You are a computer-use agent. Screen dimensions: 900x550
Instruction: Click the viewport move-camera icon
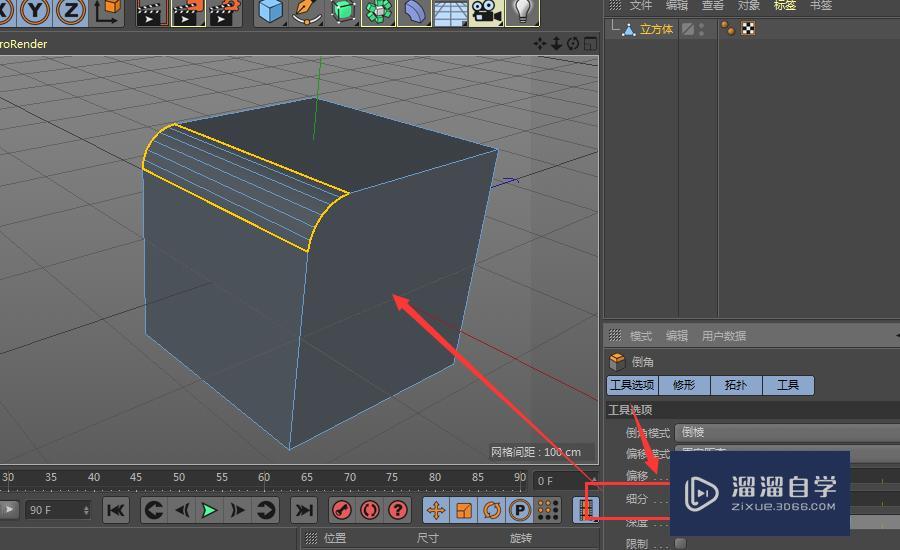click(539, 44)
